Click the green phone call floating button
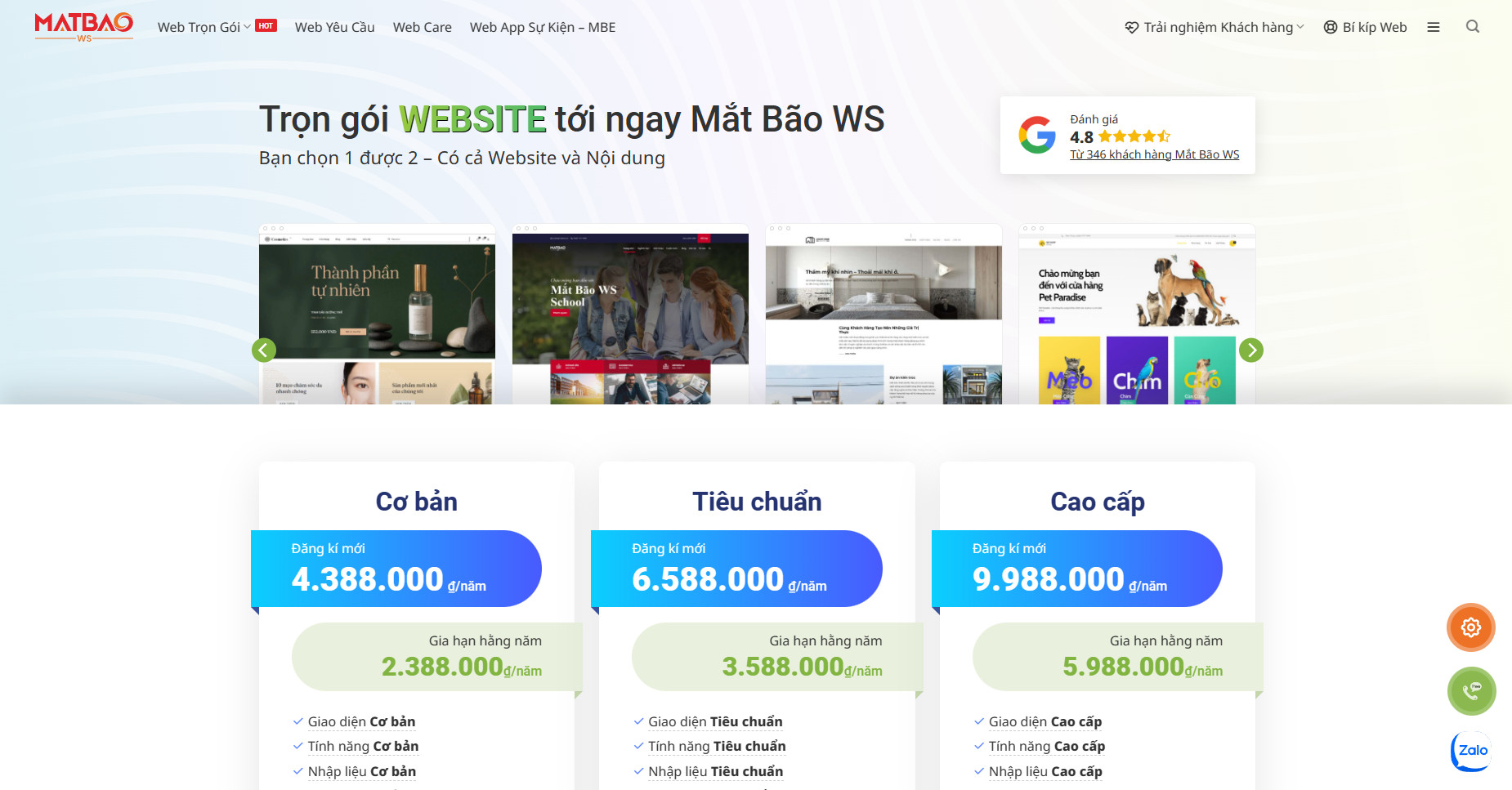 pos(1471,691)
